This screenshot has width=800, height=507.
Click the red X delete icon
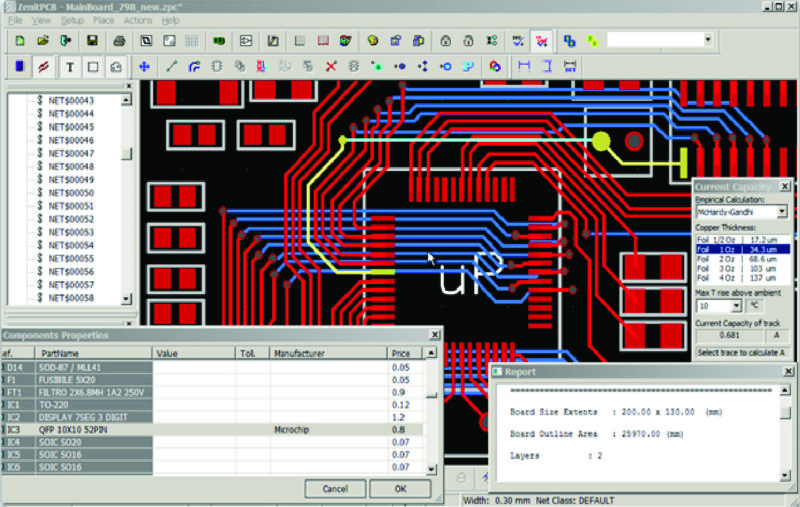[x=331, y=67]
